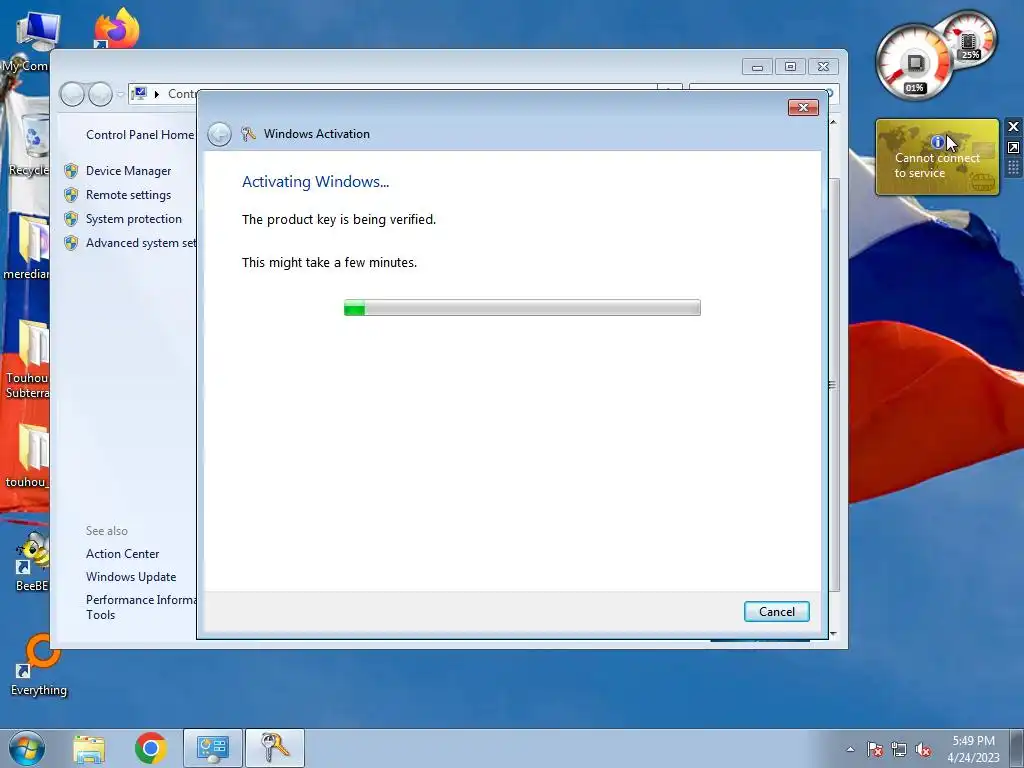This screenshot has height=768, width=1024.
Task: Click the Control Panel vertical scrollbar
Action: click(x=833, y=384)
